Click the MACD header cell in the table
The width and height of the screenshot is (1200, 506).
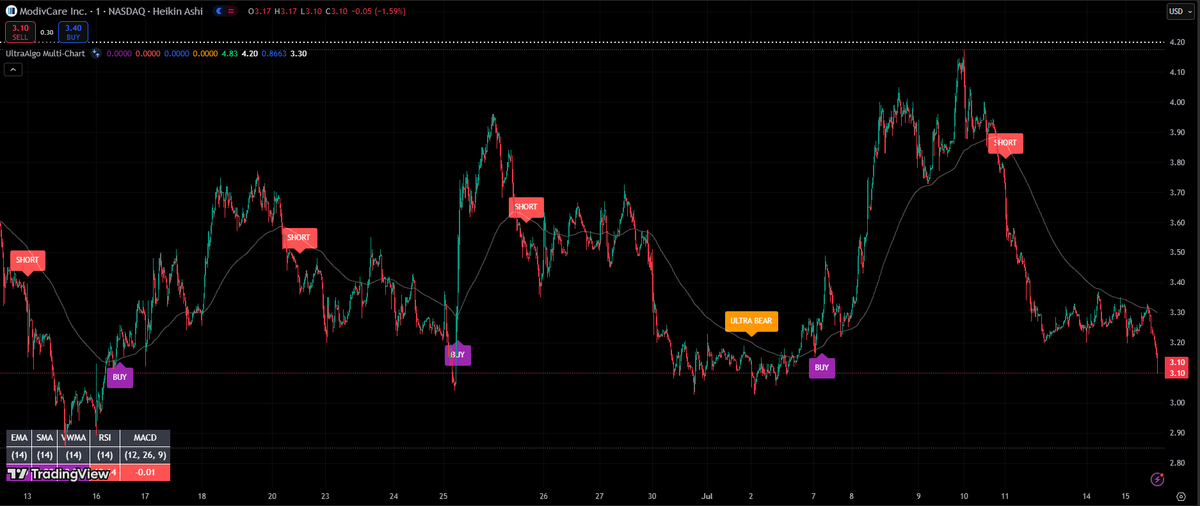tap(144, 438)
